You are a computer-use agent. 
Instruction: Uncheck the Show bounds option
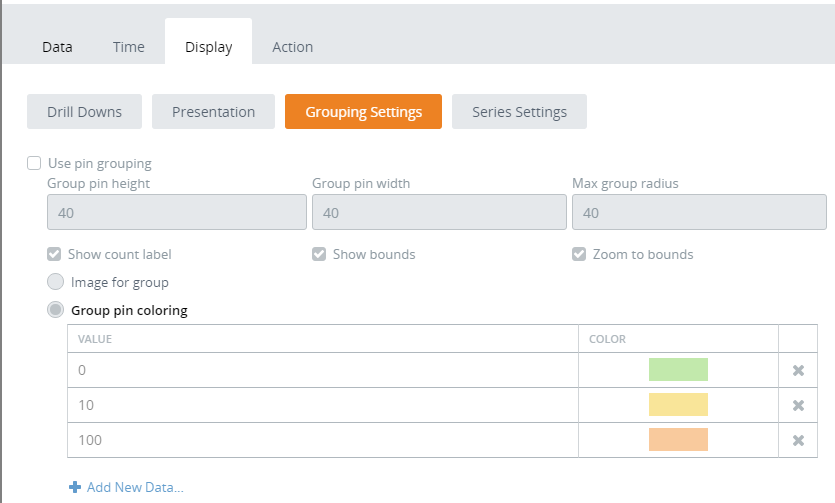[319, 254]
